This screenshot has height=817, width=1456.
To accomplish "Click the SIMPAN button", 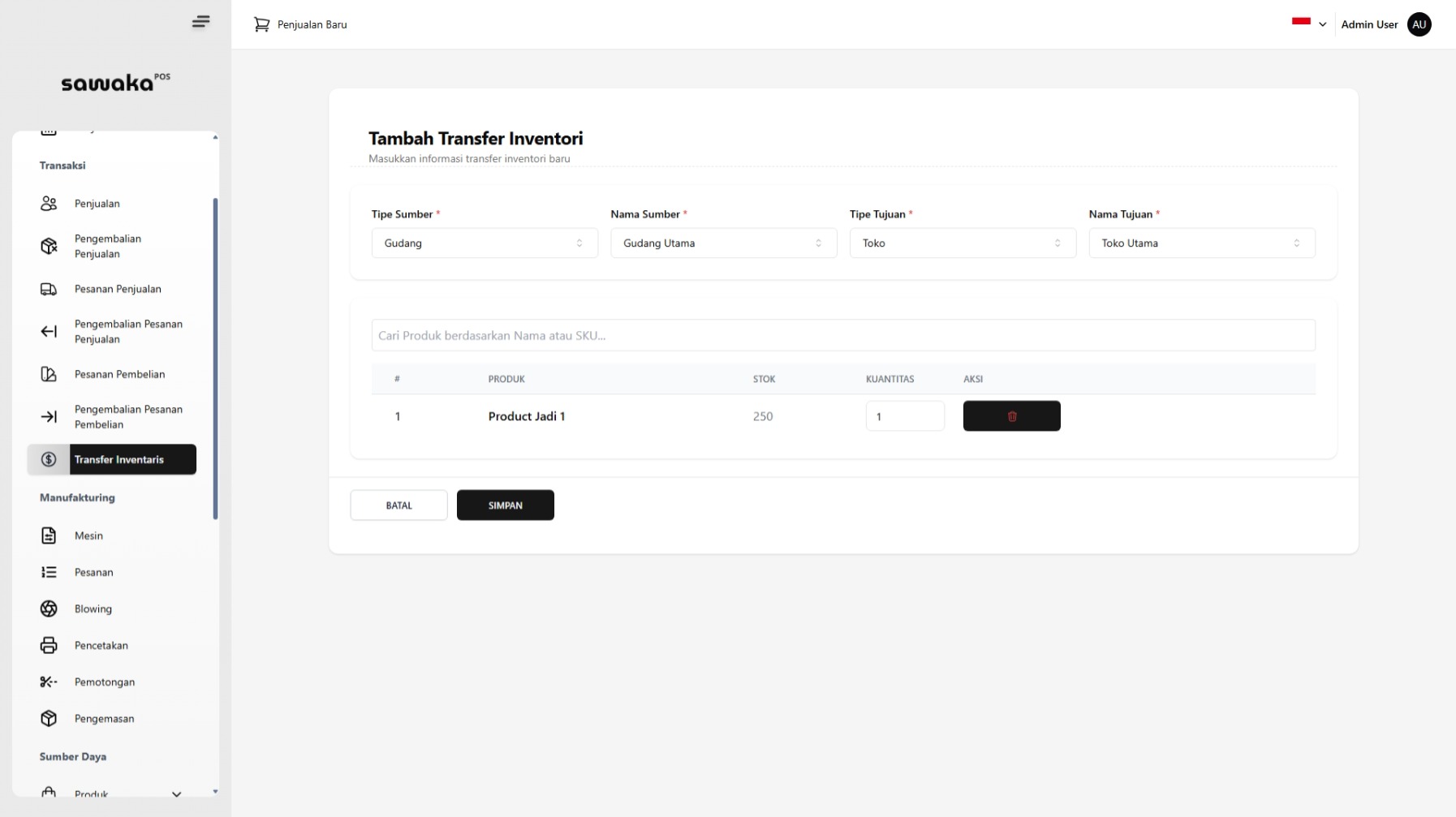I will pos(505,505).
